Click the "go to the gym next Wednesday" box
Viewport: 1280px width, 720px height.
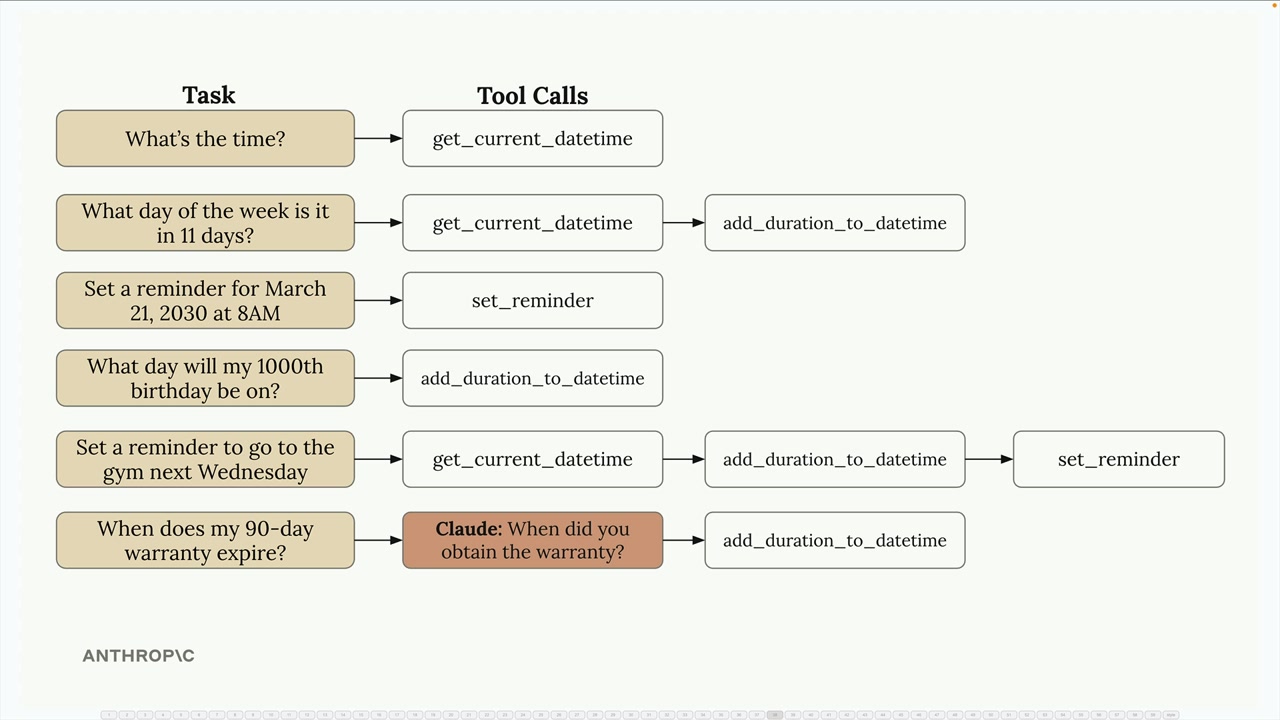tap(205, 459)
